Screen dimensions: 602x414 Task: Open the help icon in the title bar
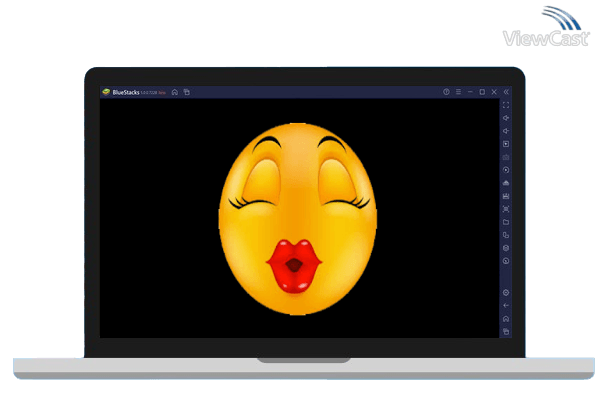point(446,92)
